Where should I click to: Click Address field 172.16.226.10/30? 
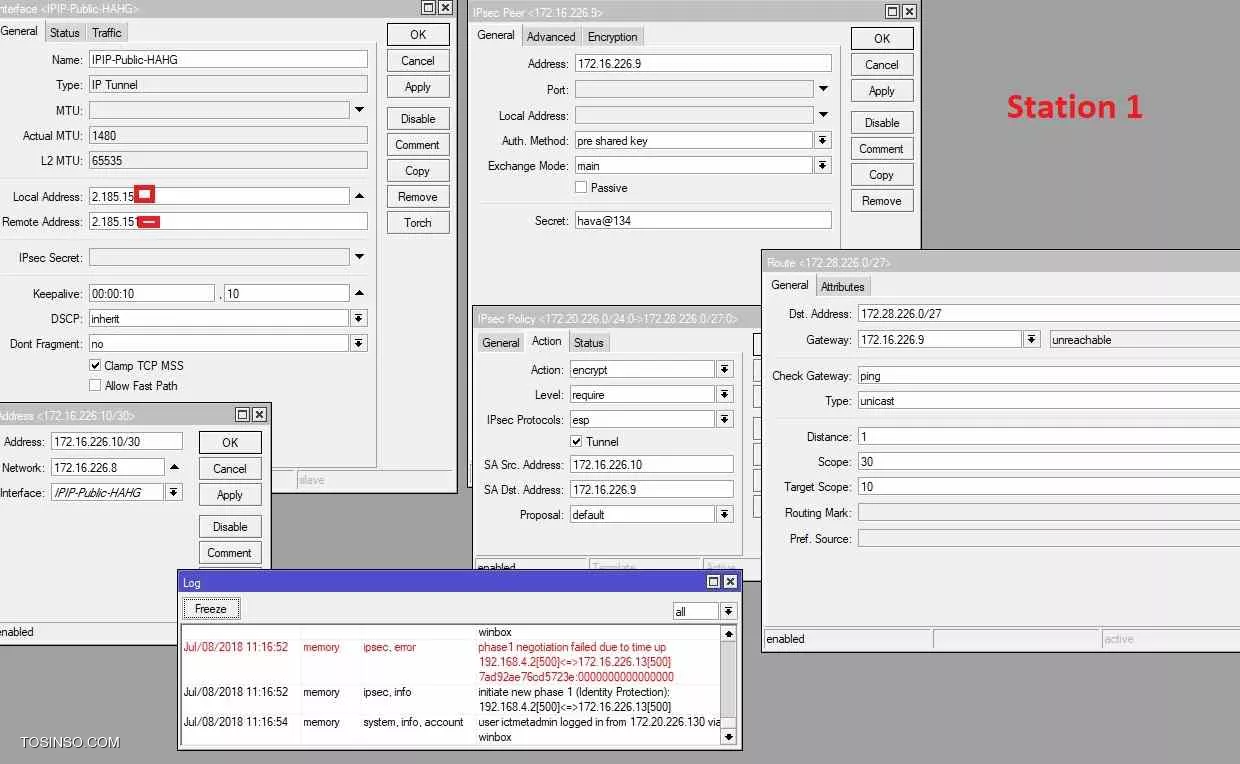[117, 442]
